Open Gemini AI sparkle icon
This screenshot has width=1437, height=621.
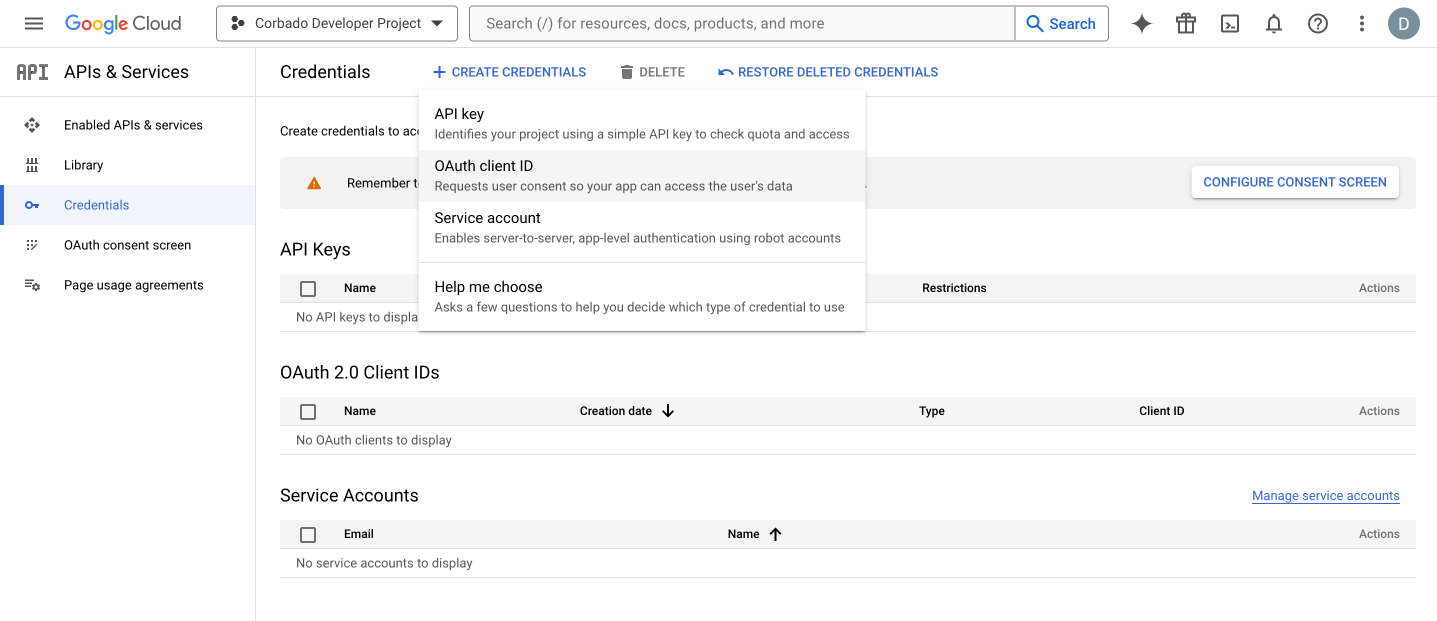point(1142,24)
